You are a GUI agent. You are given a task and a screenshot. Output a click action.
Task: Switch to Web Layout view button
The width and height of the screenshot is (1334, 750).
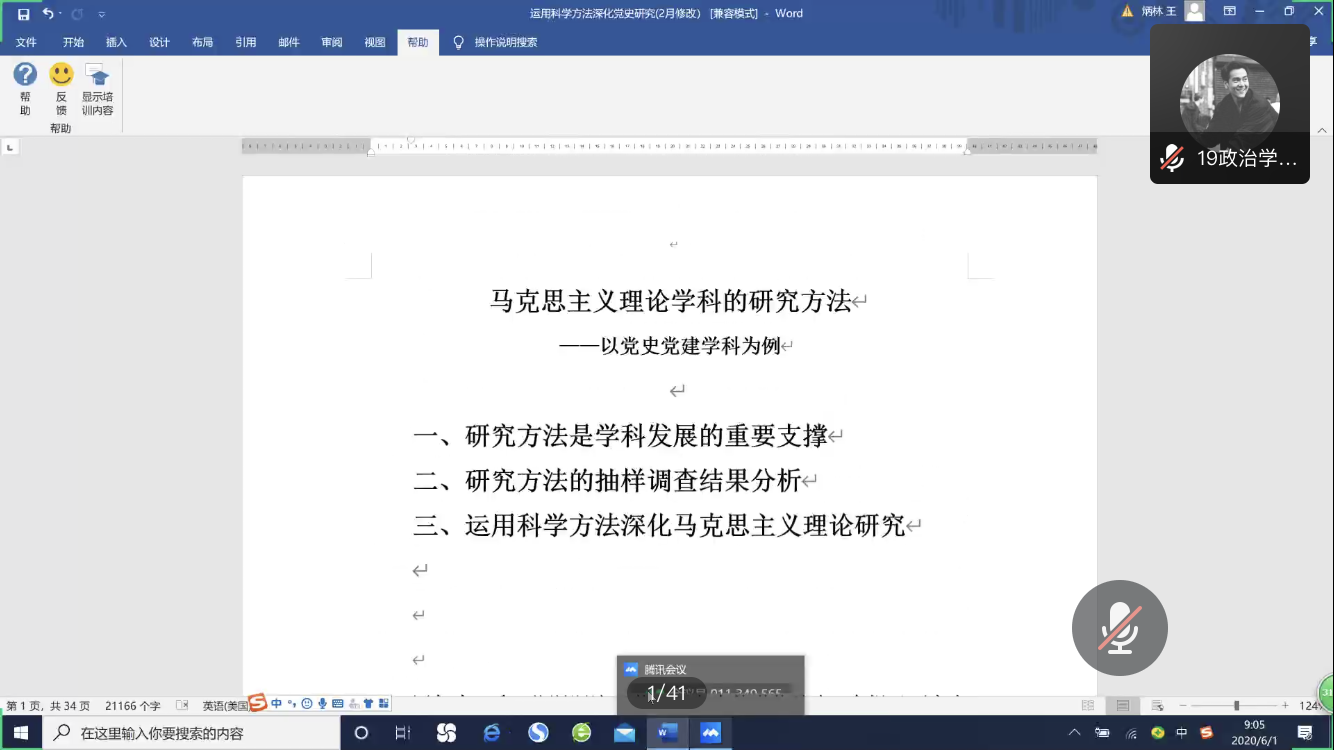tap(1157, 706)
